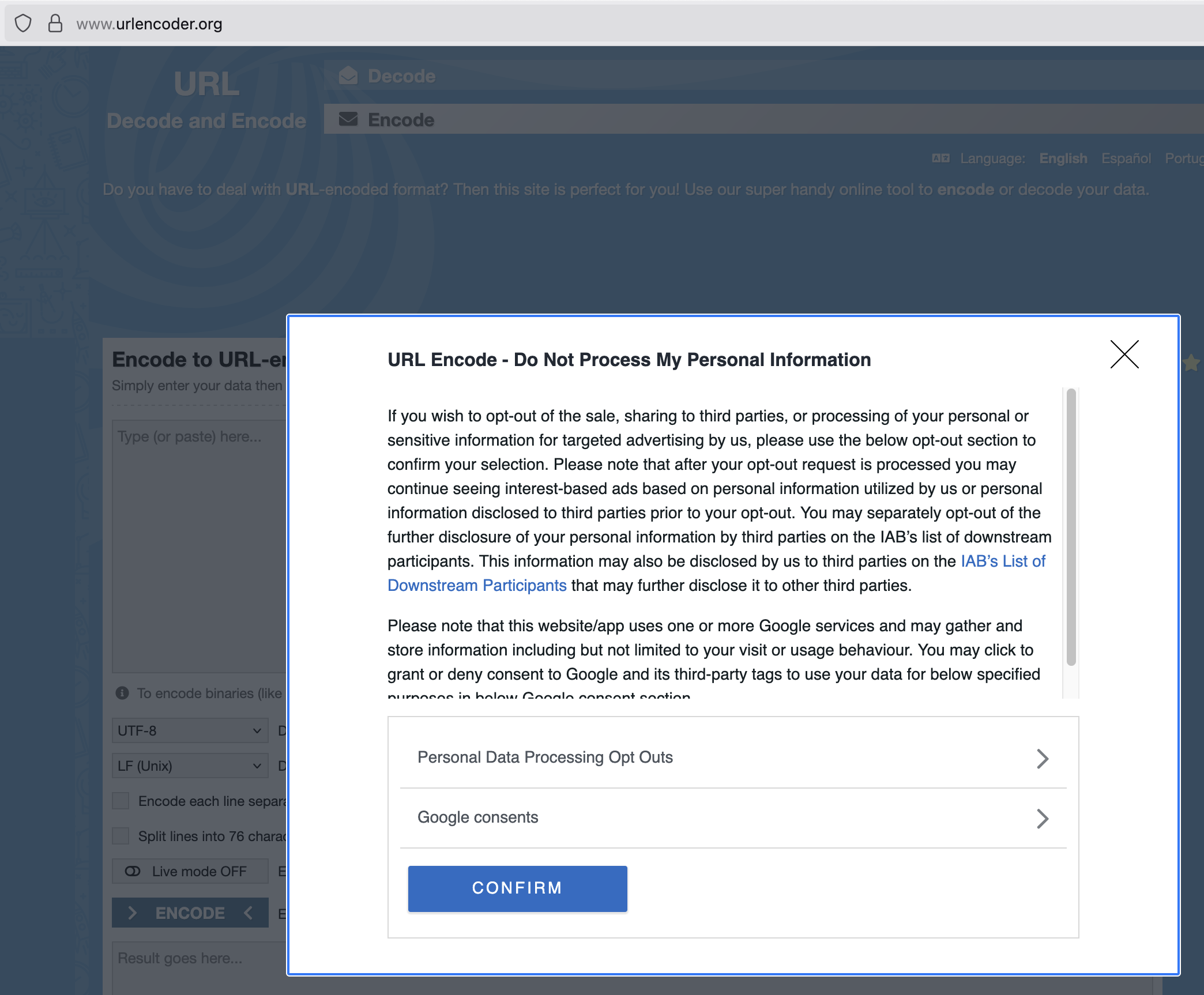Click the Encode envelope icon
1204x995 pixels.
[x=348, y=119]
